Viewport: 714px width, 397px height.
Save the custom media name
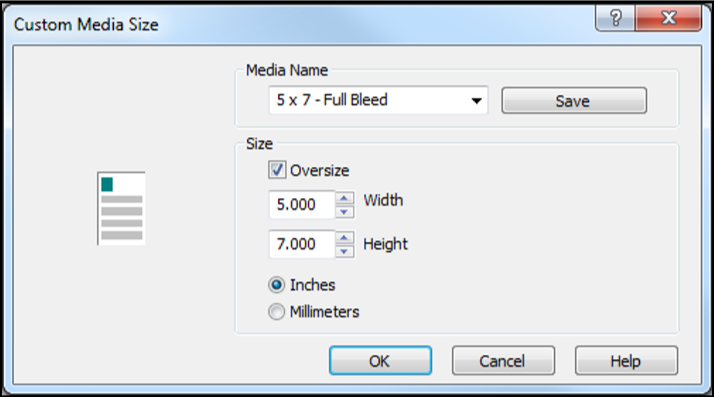coord(574,101)
